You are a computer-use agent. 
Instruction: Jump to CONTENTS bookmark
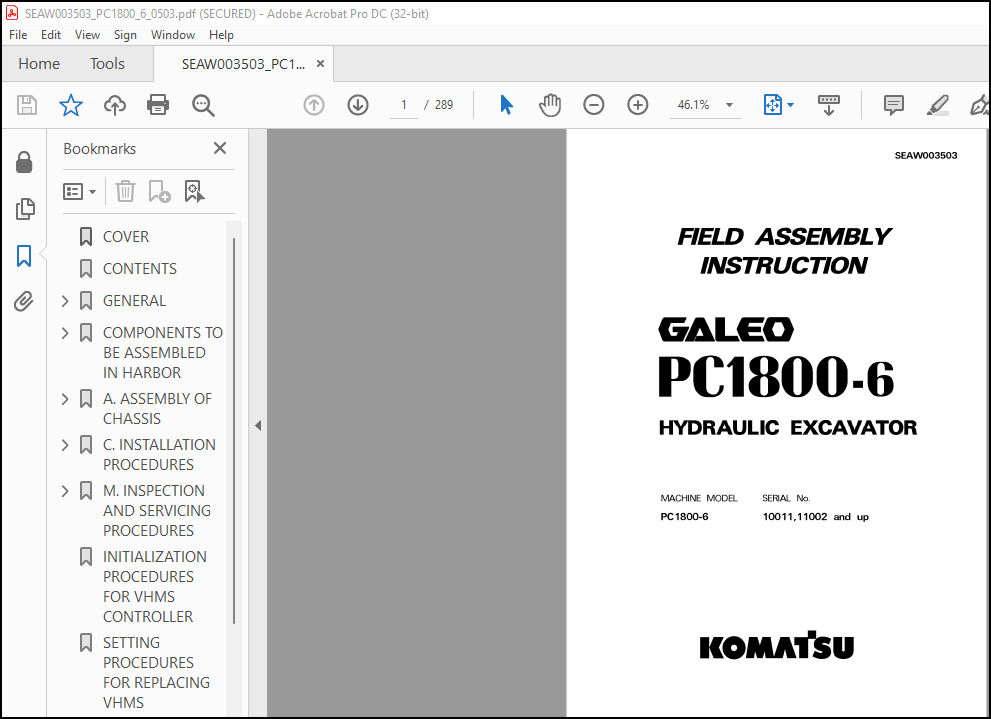(140, 269)
